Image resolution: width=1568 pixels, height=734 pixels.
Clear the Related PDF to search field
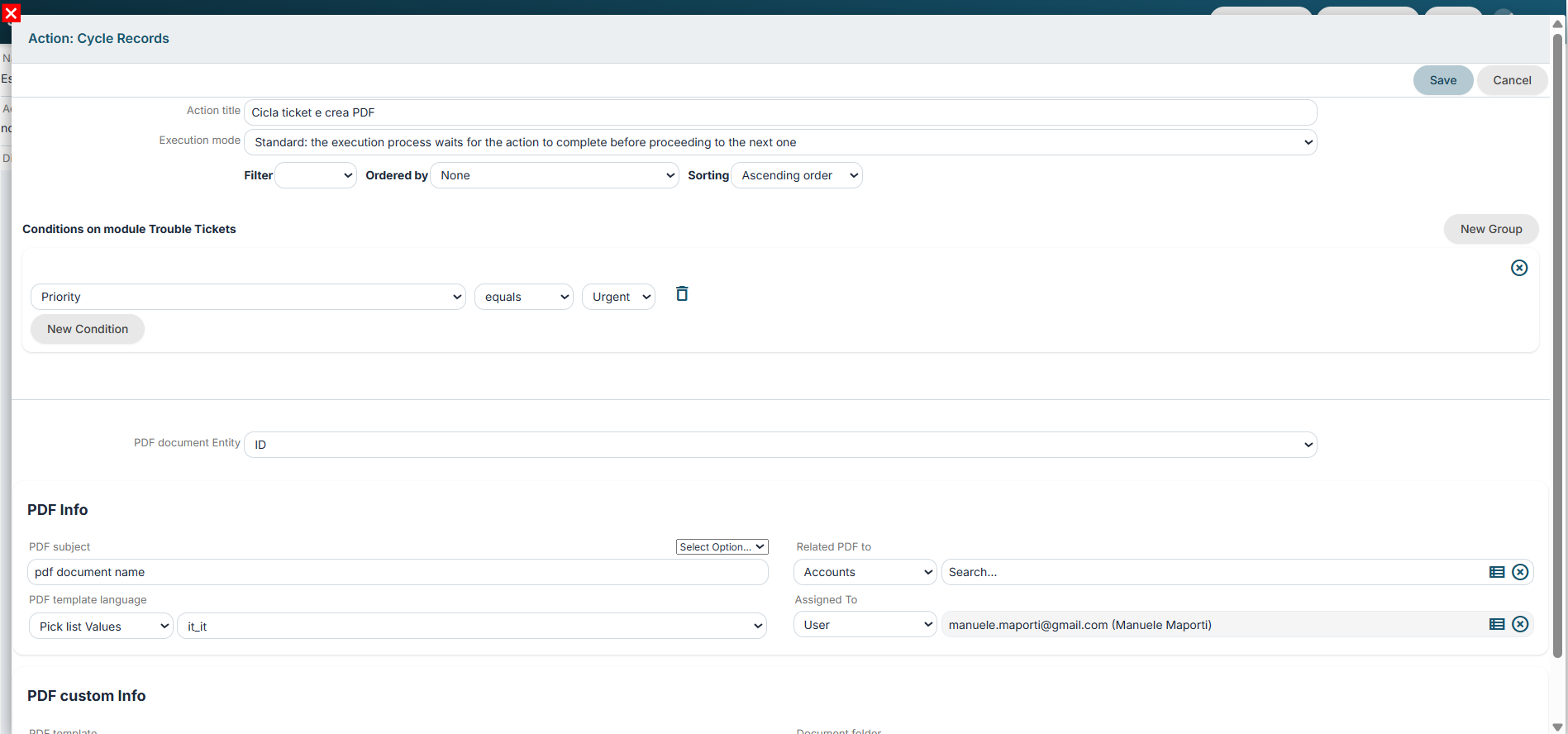(x=1520, y=572)
